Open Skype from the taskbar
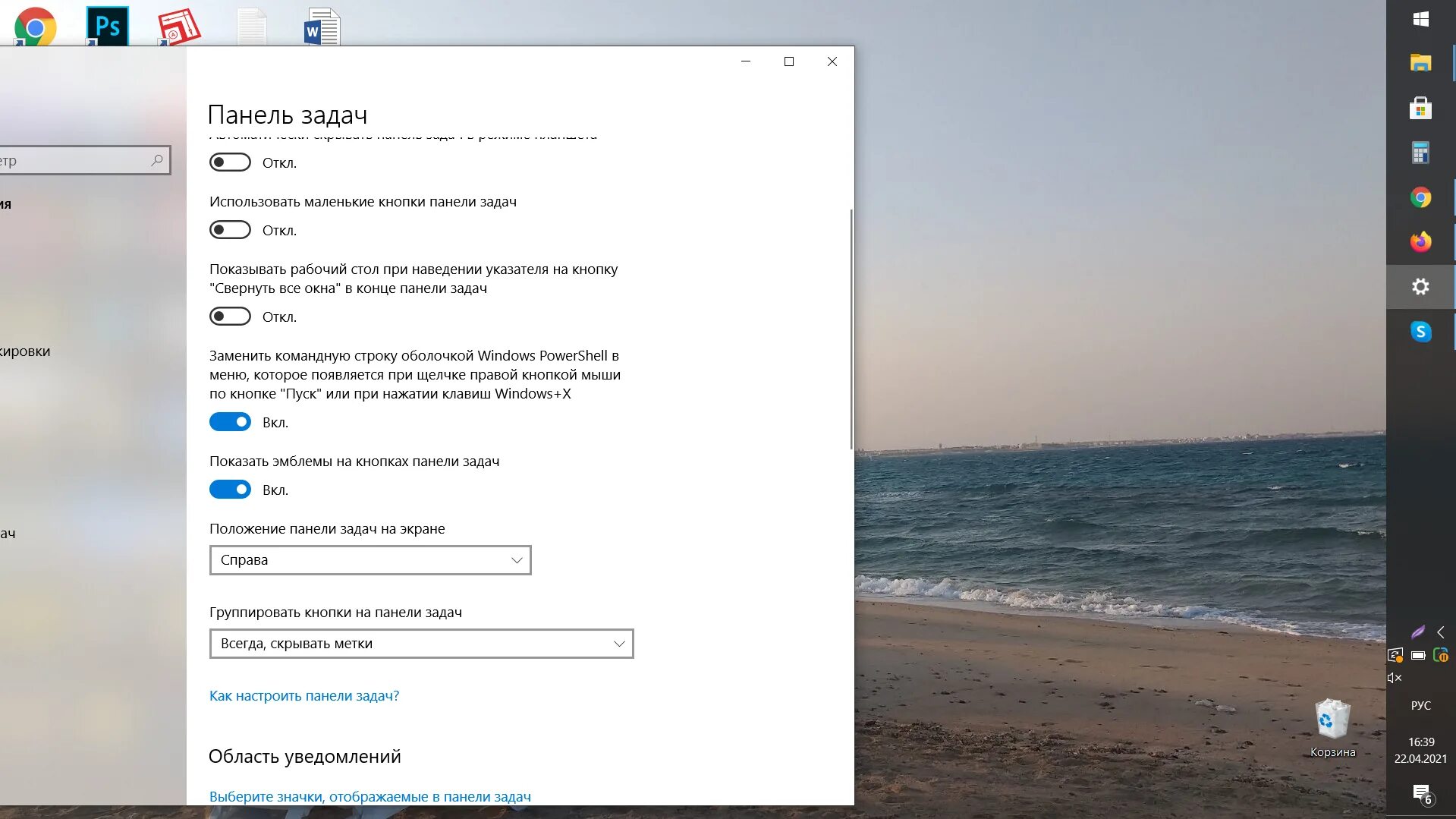This screenshot has height=819, width=1456. pos(1421,332)
